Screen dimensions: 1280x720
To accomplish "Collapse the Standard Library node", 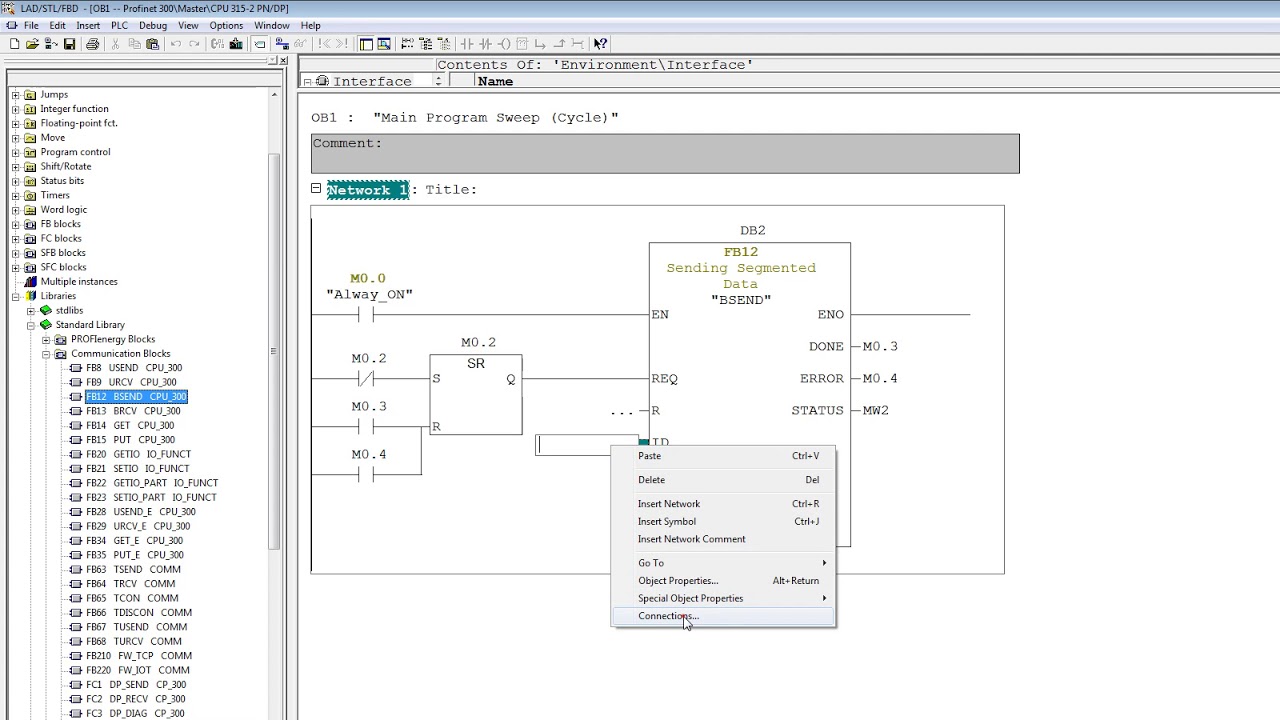I will (30, 326).
